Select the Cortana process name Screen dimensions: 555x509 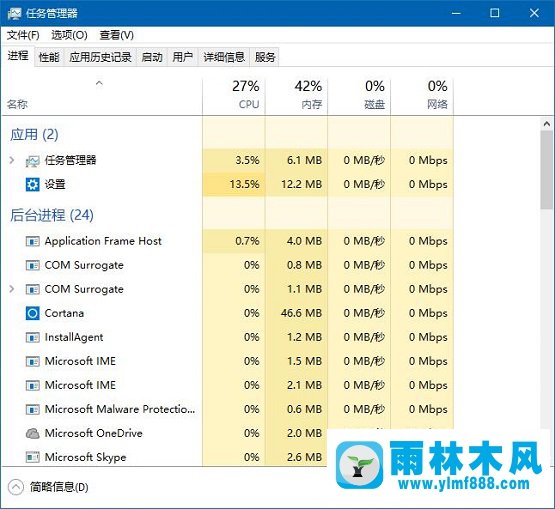[64, 313]
